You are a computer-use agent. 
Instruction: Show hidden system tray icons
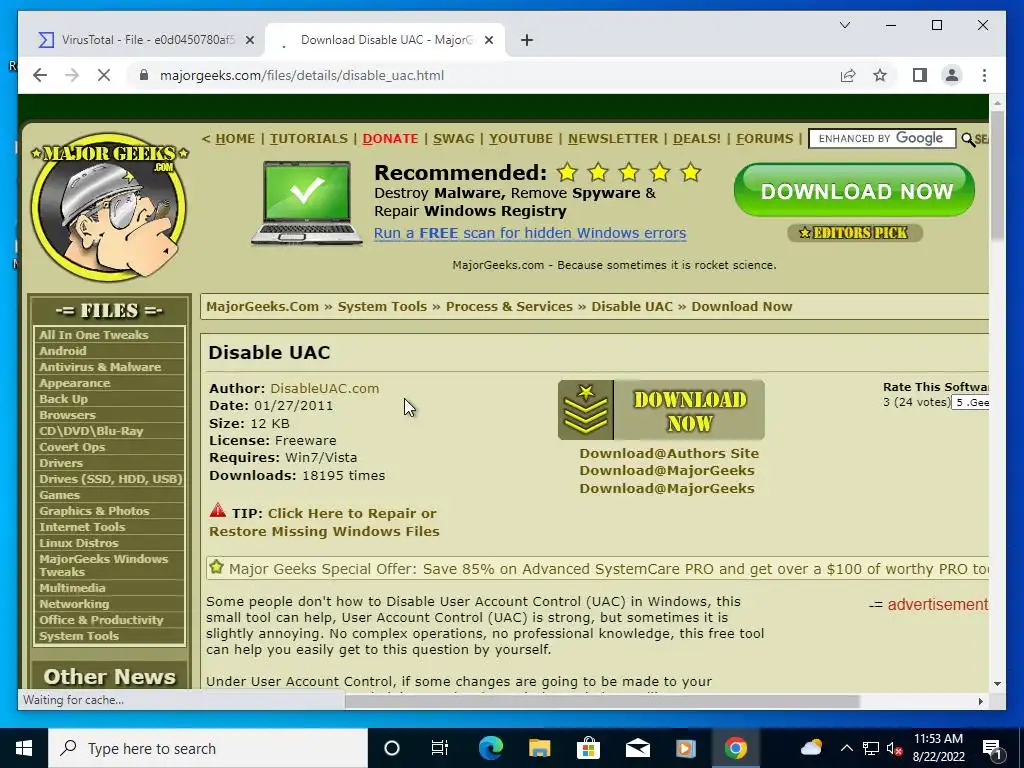tap(846, 748)
